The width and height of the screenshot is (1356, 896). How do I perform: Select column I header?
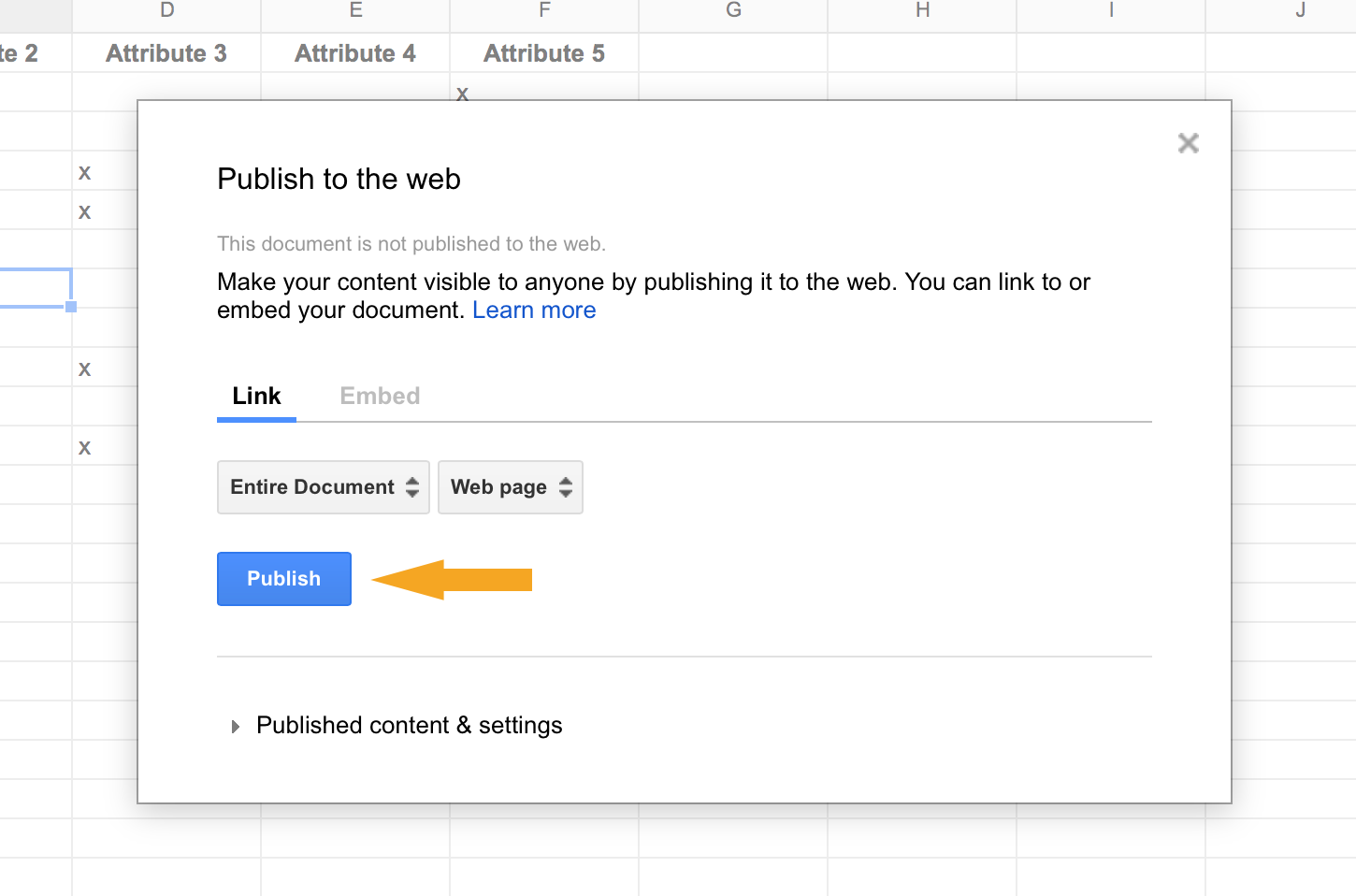(x=1110, y=11)
